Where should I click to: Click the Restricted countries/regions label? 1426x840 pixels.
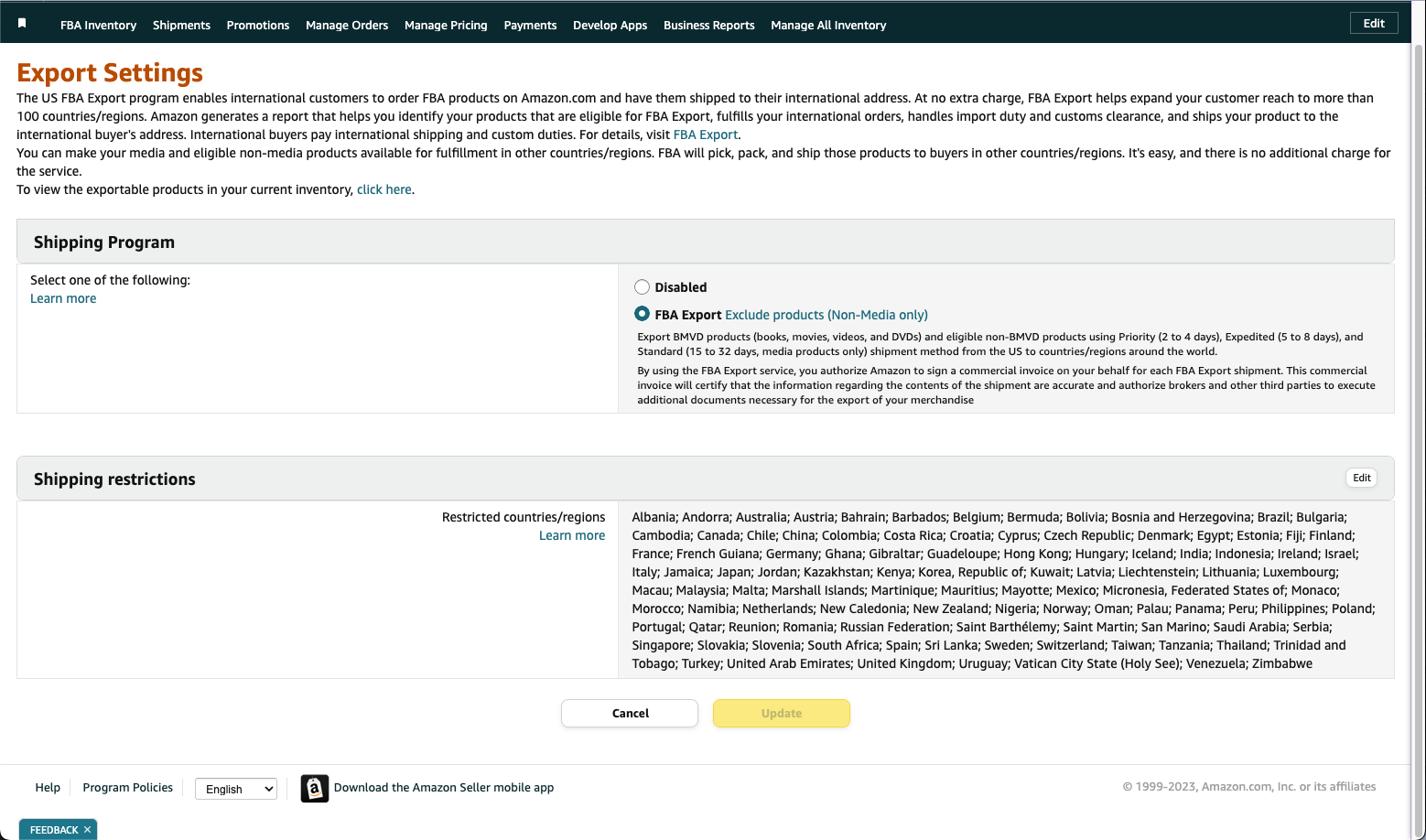click(524, 517)
